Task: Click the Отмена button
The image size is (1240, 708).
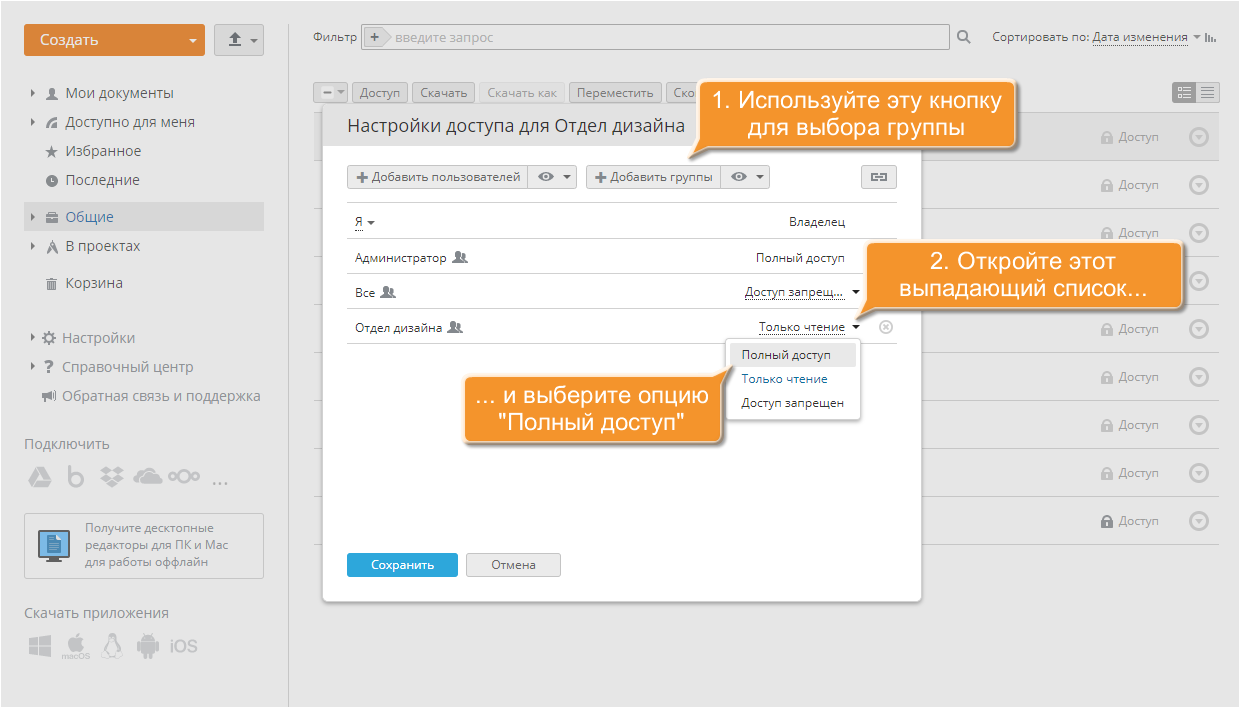Action: [513, 565]
